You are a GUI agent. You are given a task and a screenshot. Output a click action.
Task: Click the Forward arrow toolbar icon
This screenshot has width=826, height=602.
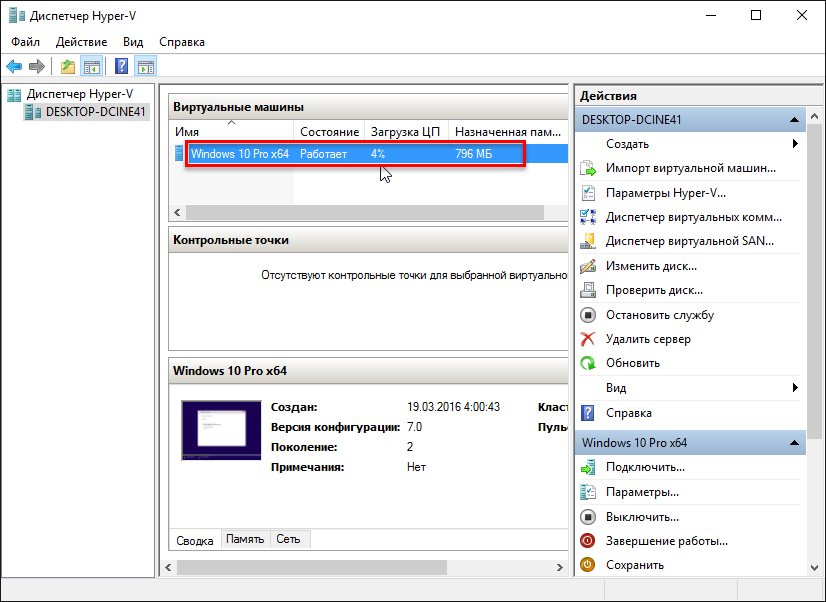coord(36,66)
